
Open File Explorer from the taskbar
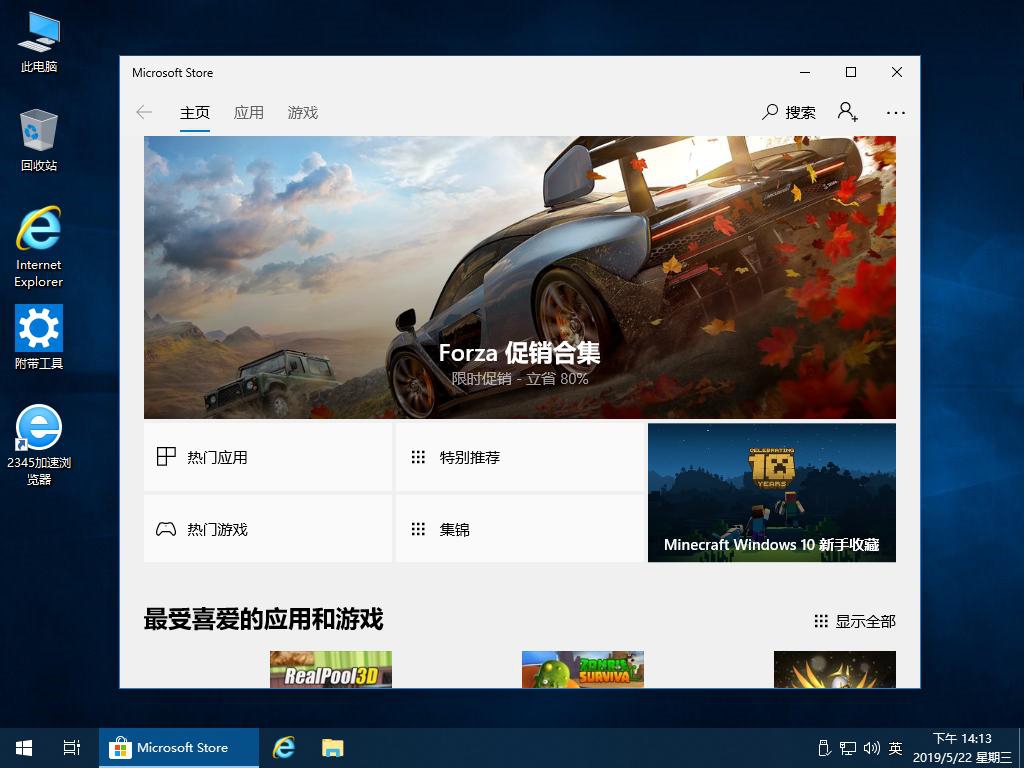click(x=332, y=748)
